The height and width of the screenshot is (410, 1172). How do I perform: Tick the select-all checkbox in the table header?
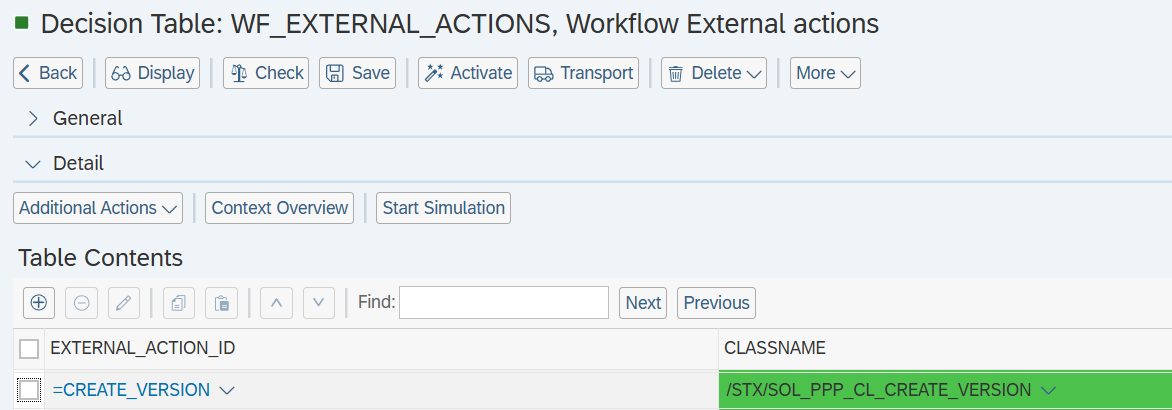click(x=29, y=348)
